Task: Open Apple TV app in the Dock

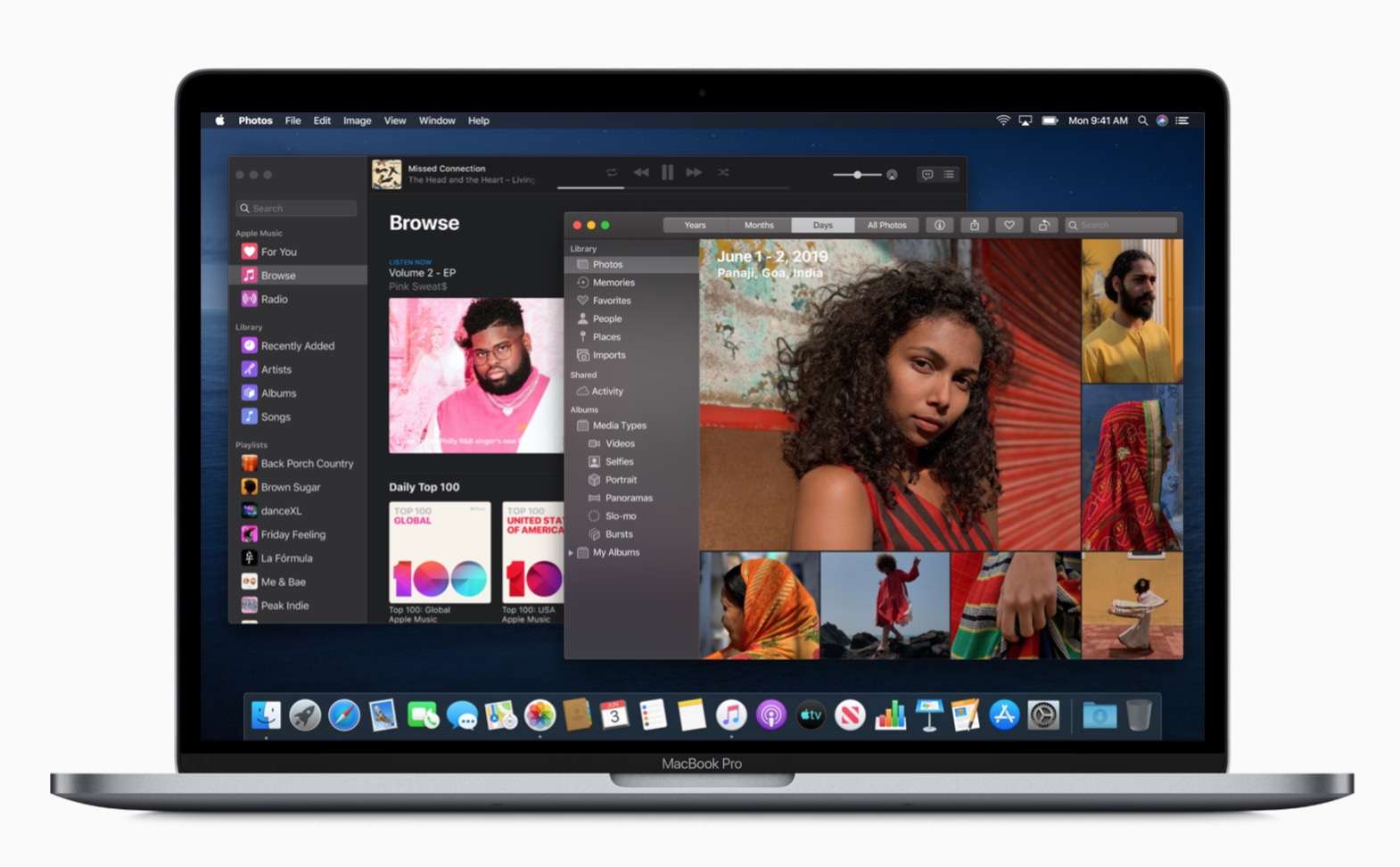Action: 810,714
